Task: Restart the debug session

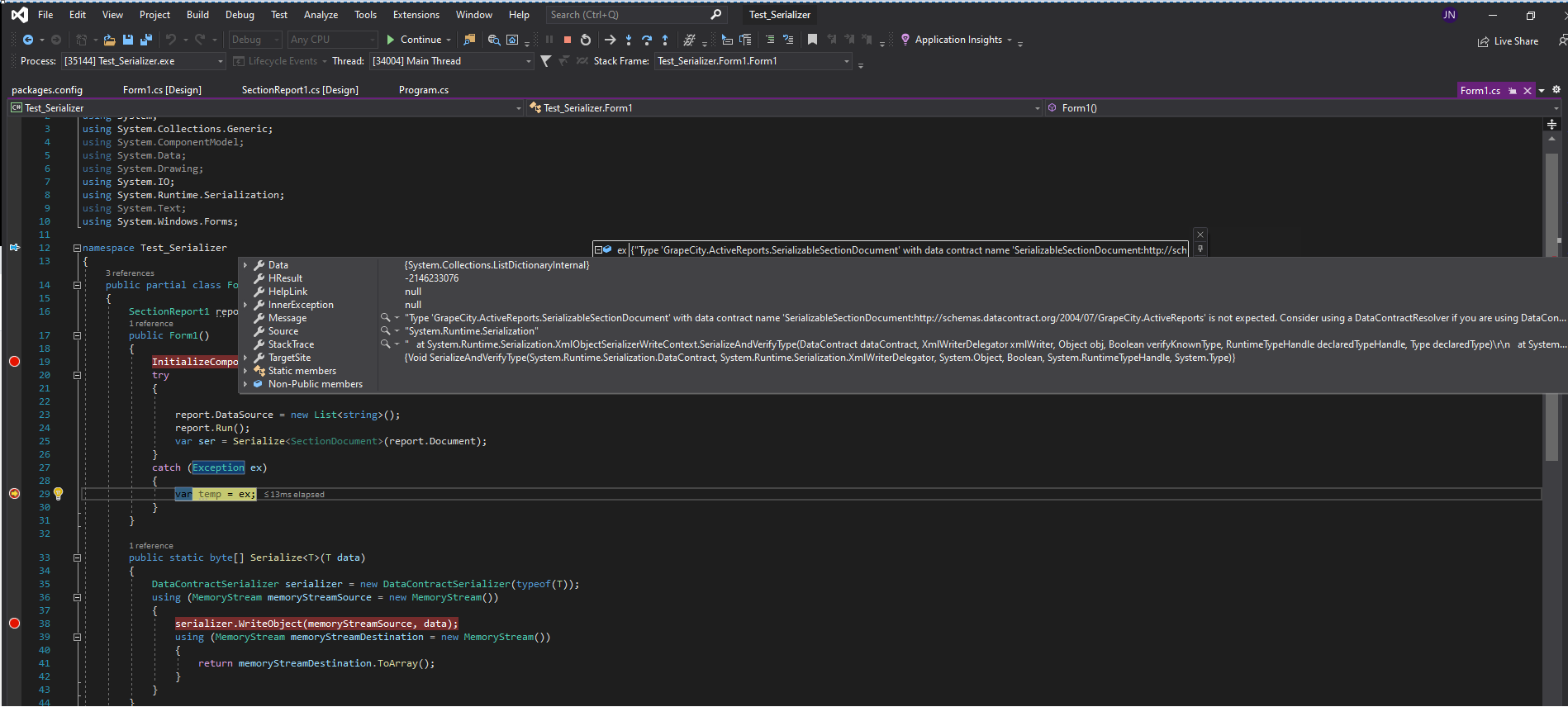Action: pyautogui.click(x=586, y=40)
